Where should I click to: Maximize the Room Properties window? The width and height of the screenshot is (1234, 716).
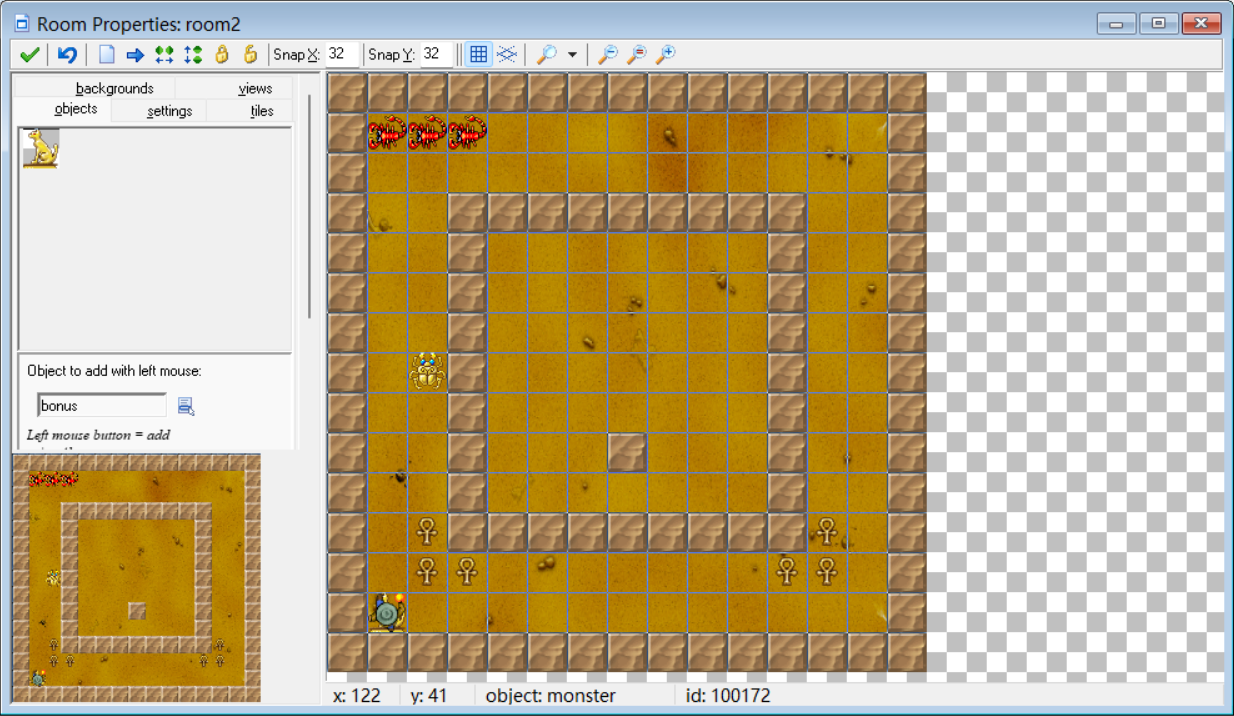coord(1158,23)
